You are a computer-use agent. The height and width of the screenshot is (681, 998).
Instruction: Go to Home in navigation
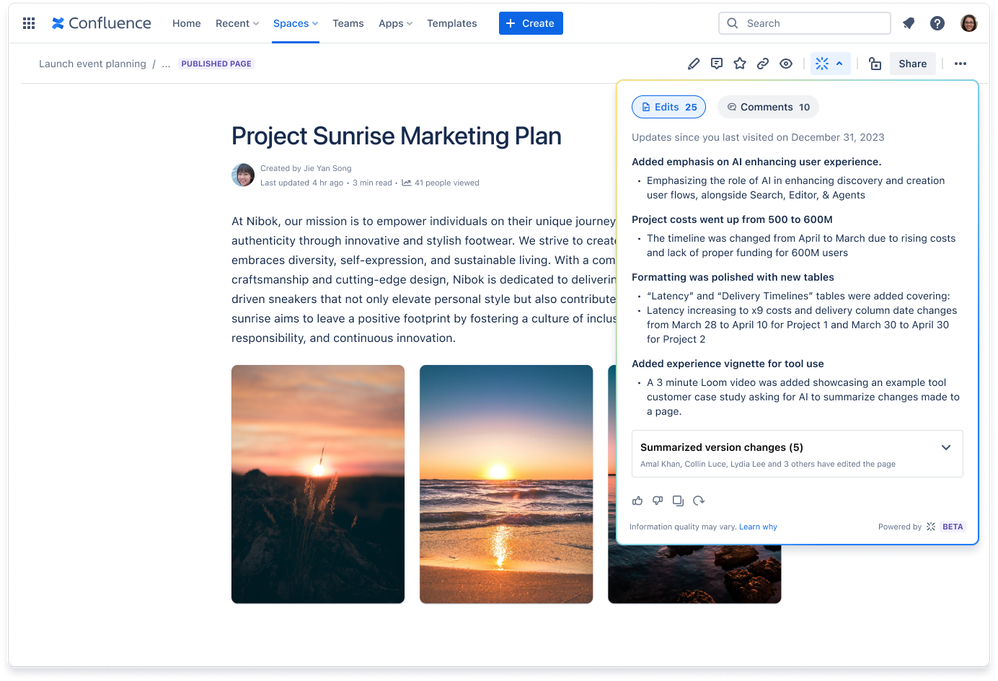pos(186,24)
